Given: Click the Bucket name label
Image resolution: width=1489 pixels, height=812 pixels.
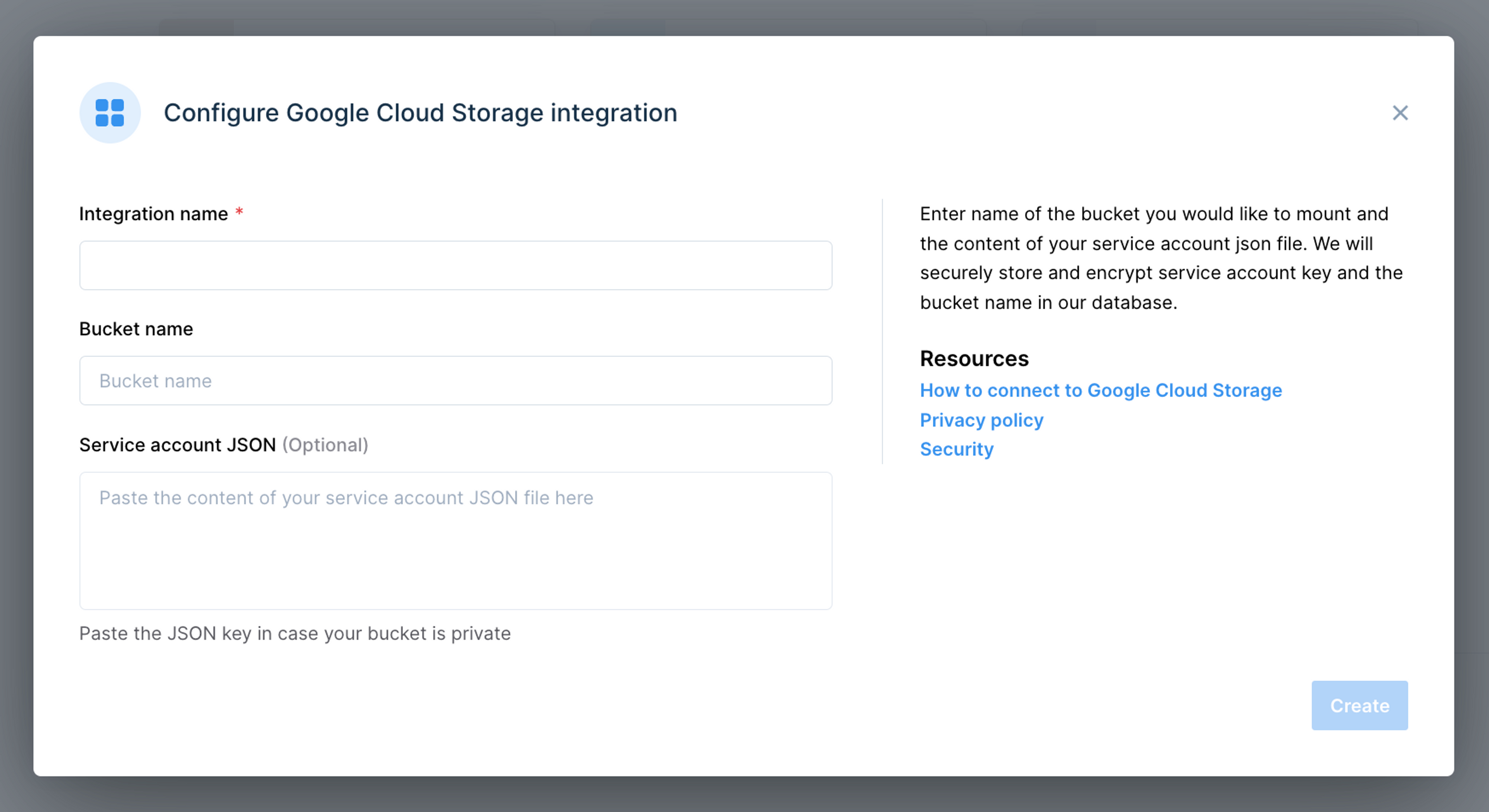Looking at the screenshot, I should [x=136, y=329].
